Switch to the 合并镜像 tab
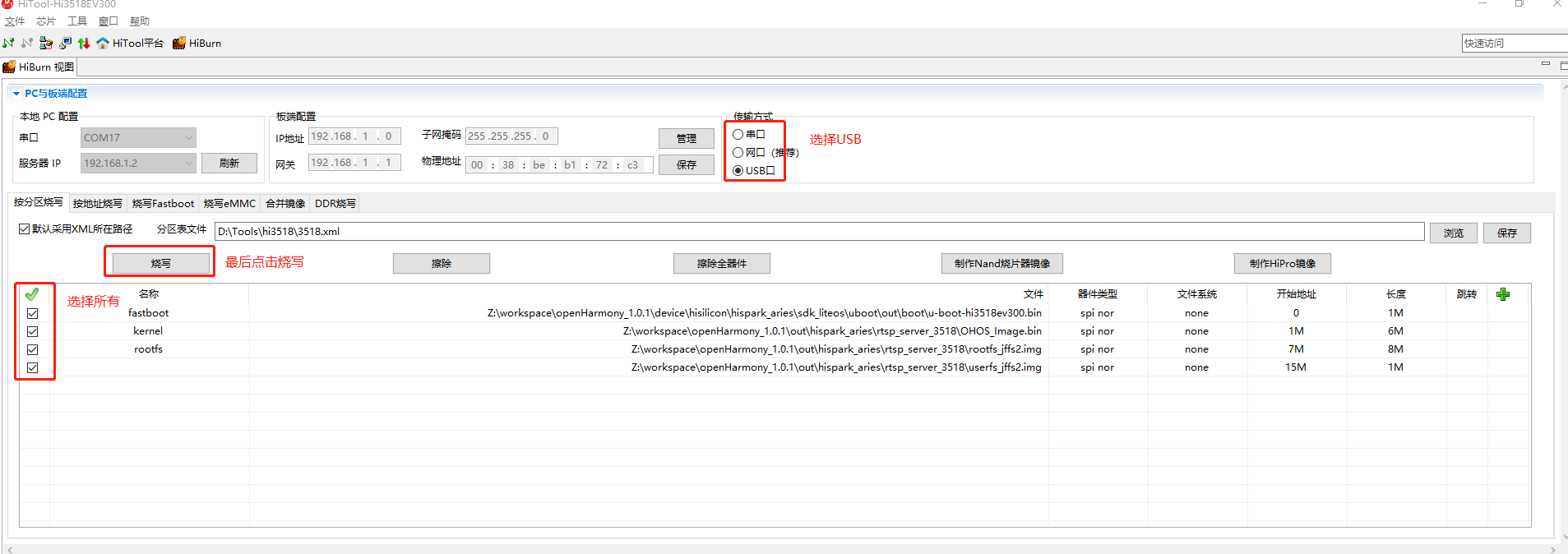The width and height of the screenshot is (1568, 554). (x=285, y=204)
